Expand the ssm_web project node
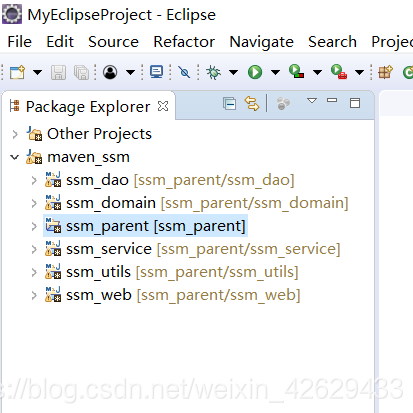The height and width of the screenshot is (413, 413). pos(34,295)
